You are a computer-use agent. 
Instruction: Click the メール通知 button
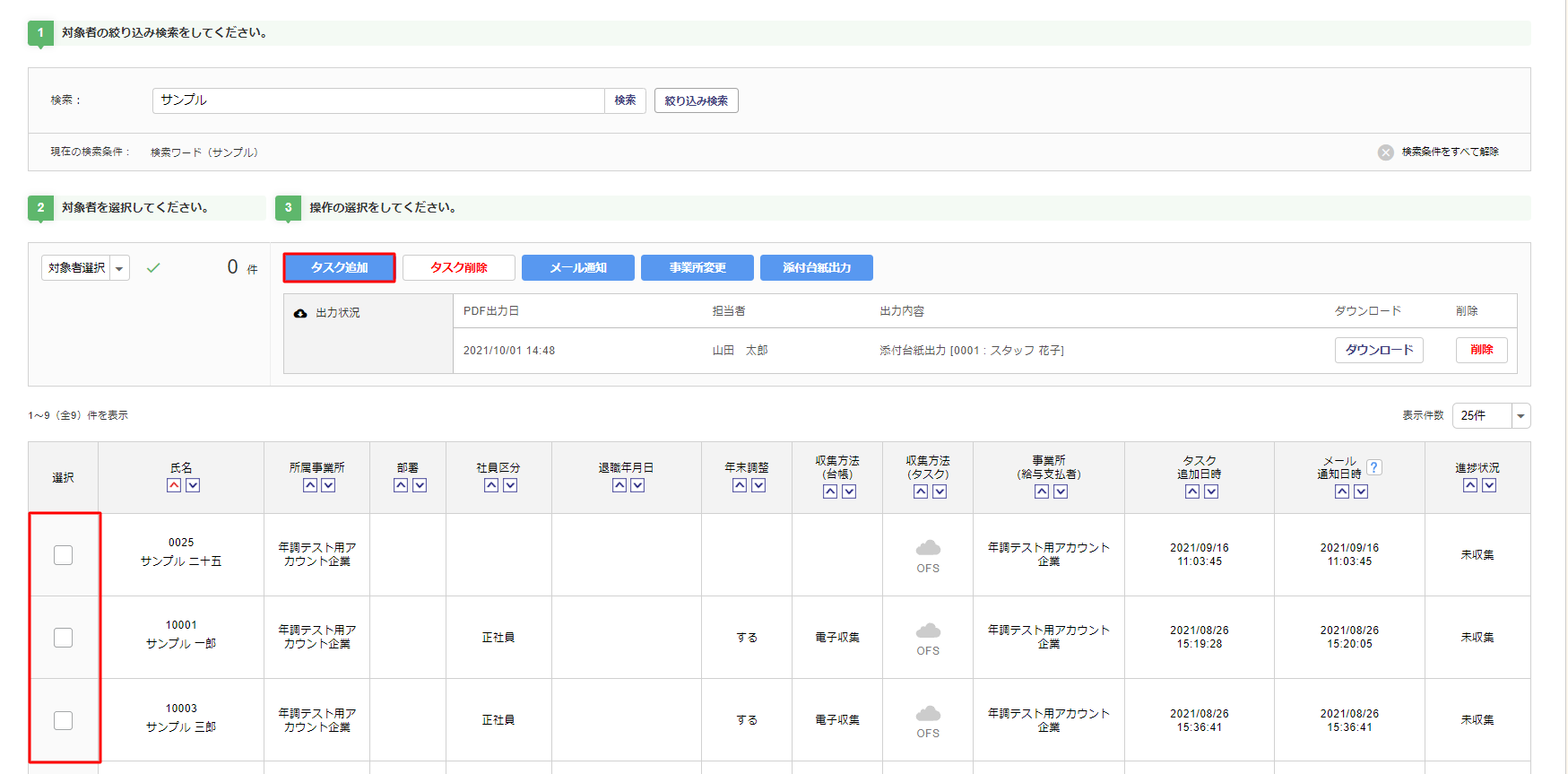[578, 267]
